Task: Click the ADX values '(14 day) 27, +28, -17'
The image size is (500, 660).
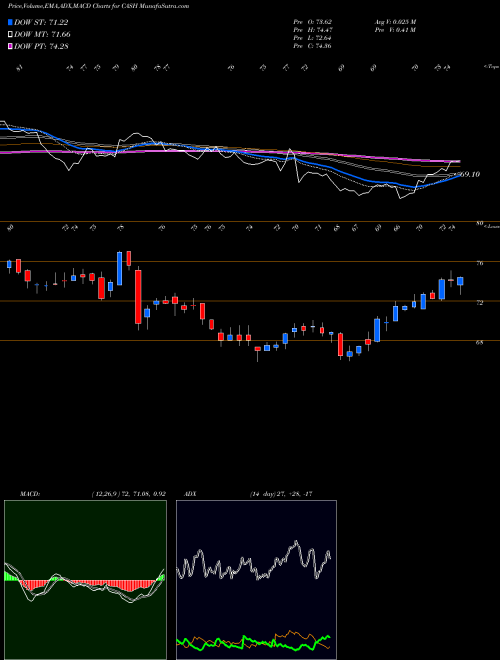Action: [x=281, y=494]
